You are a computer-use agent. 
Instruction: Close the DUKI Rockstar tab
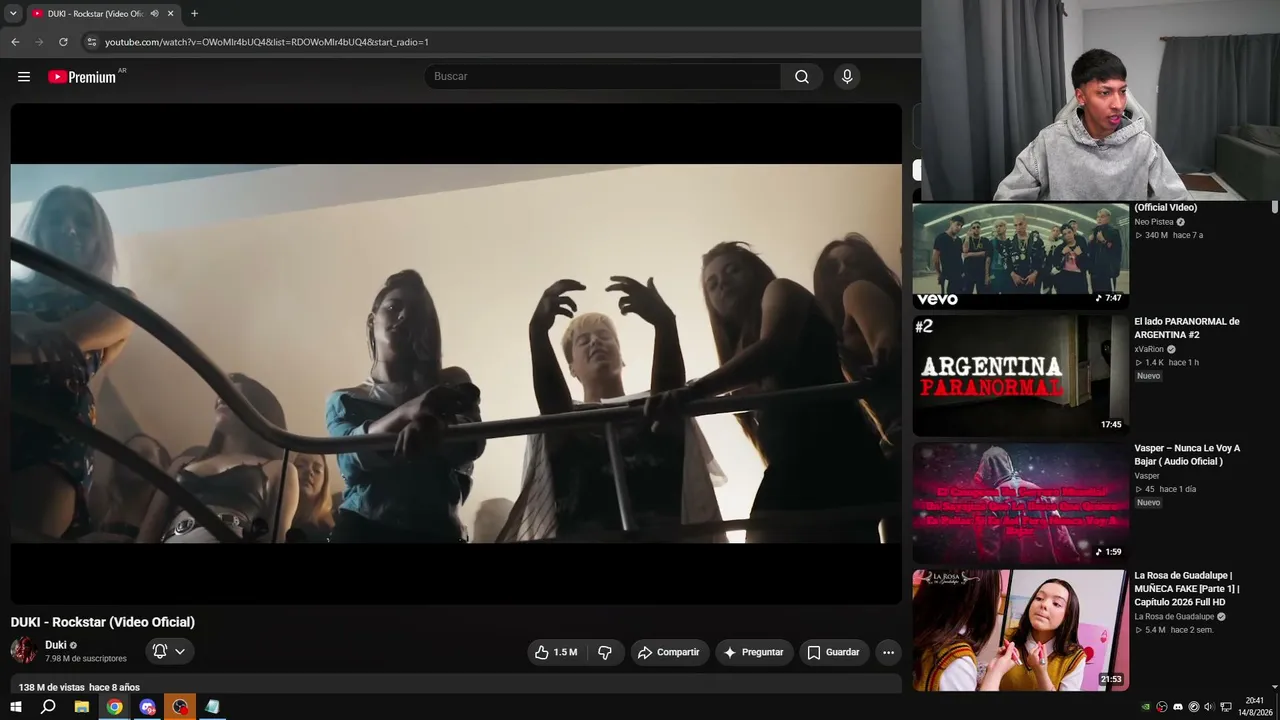click(170, 14)
